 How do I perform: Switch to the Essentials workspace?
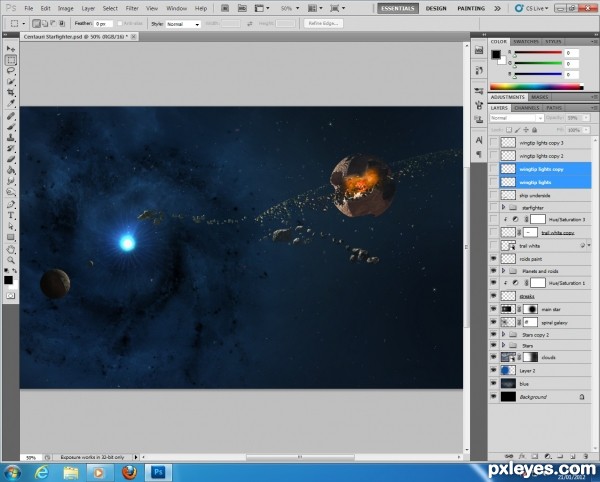(x=398, y=8)
